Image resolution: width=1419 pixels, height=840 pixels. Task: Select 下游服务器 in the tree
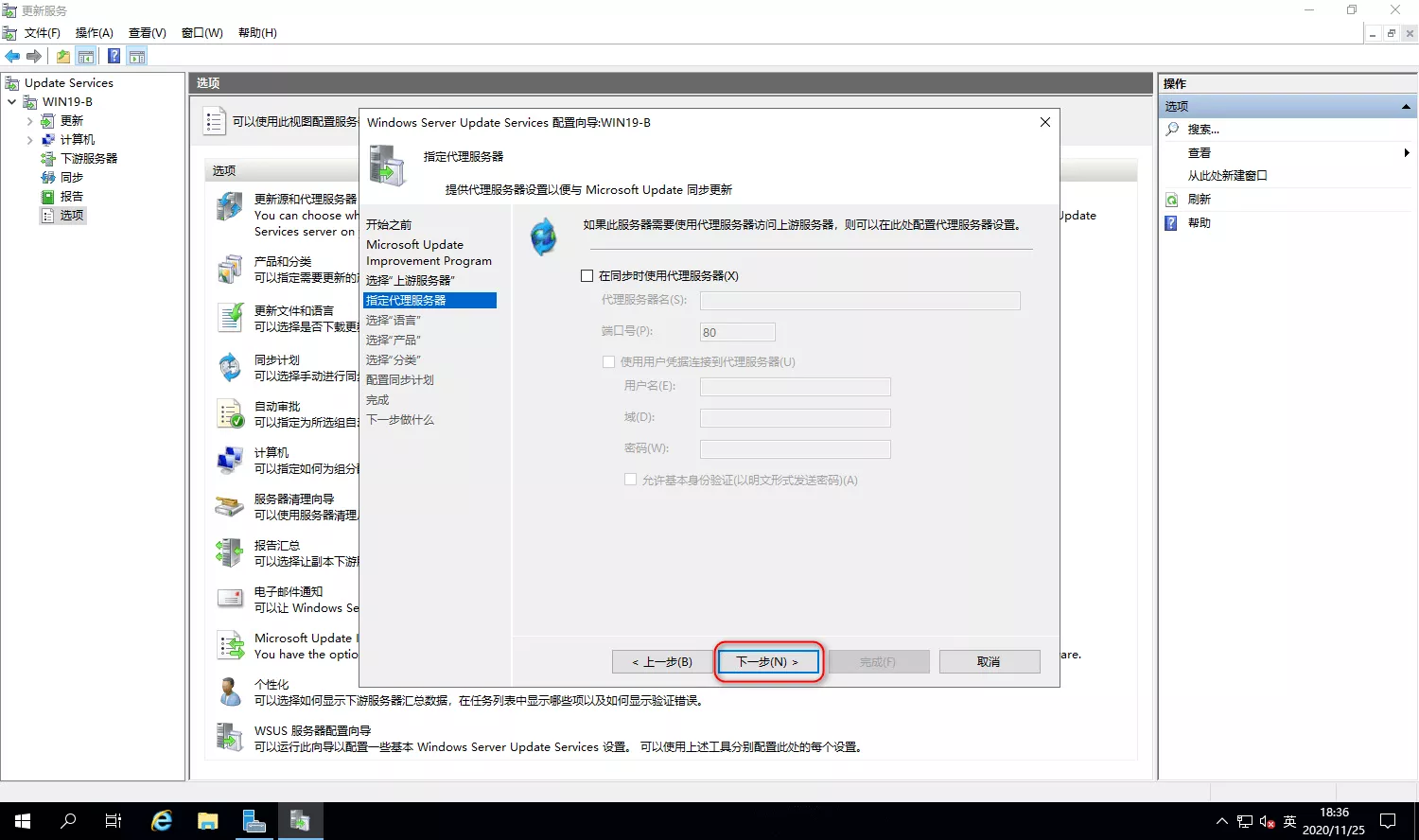89,159
